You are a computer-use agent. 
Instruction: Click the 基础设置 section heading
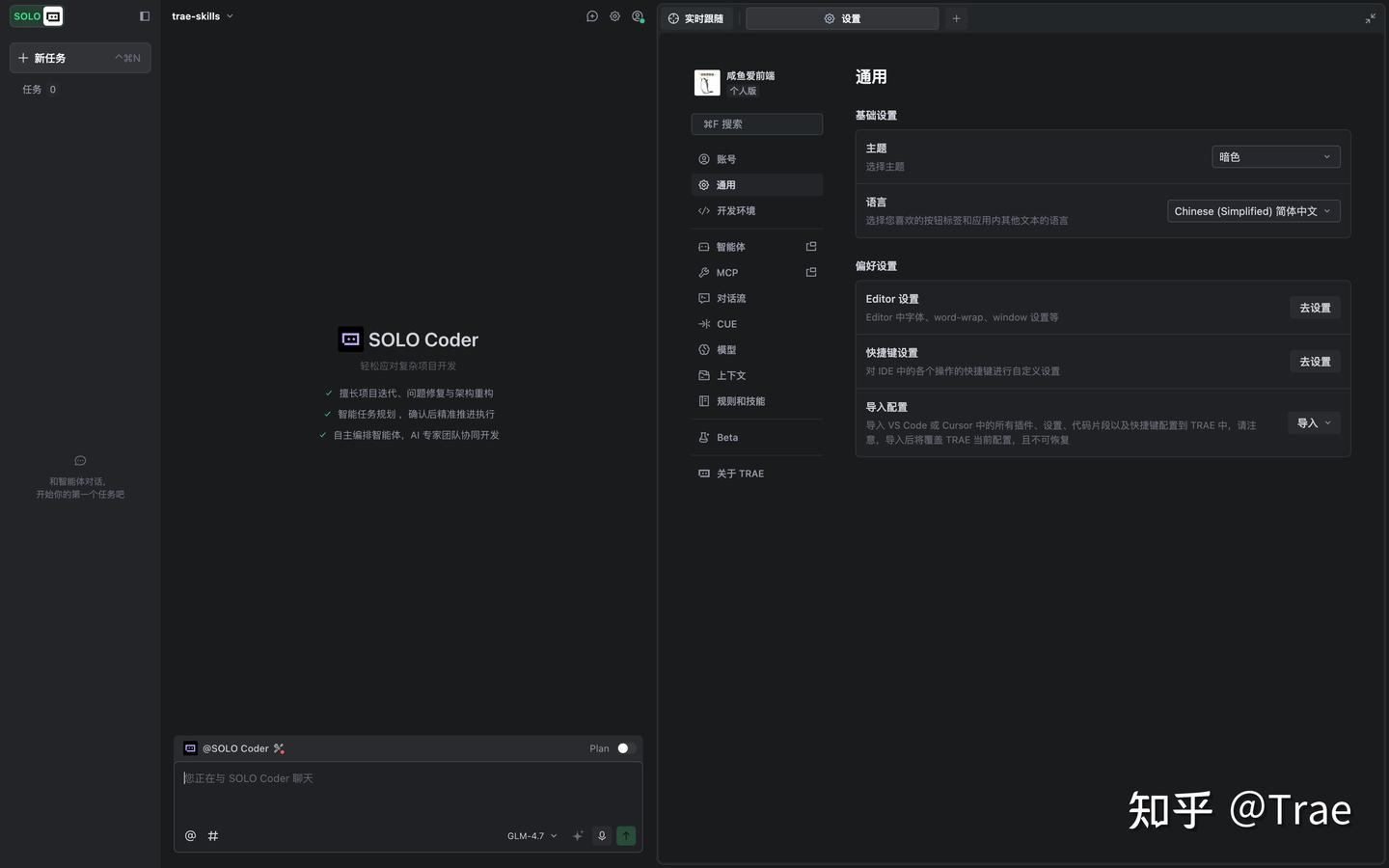[x=876, y=116]
